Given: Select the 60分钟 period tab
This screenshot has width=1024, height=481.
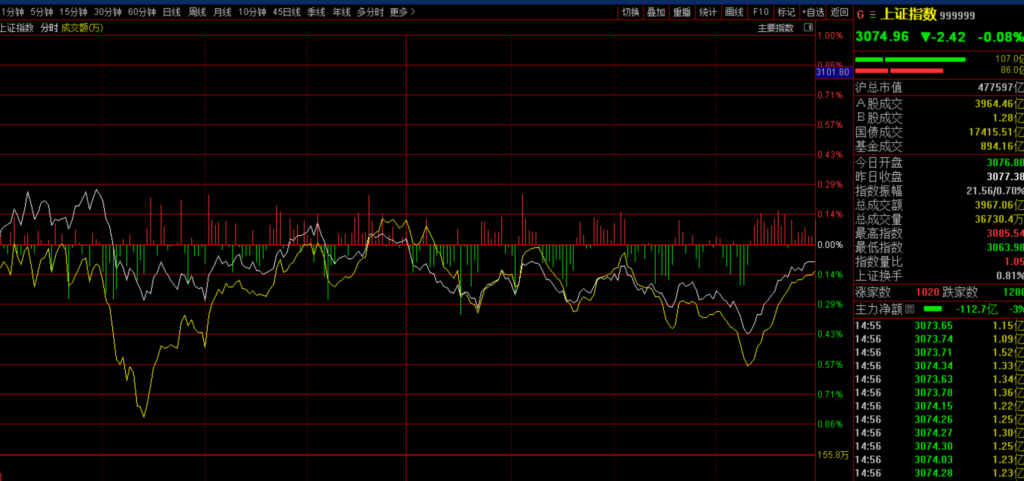Looking at the screenshot, I should pyautogui.click(x=143, y=12).
